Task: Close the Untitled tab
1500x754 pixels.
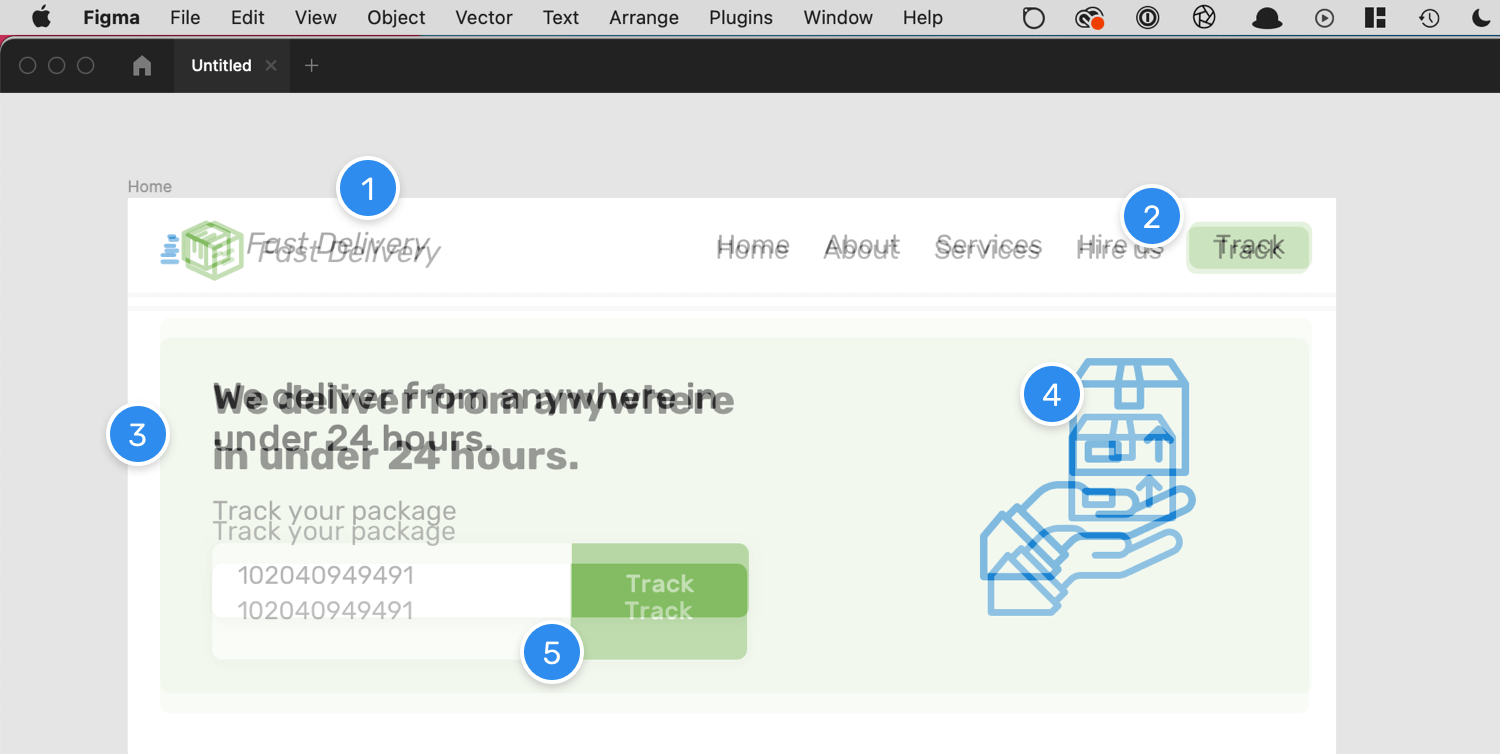Action: [x=271, y=66]
